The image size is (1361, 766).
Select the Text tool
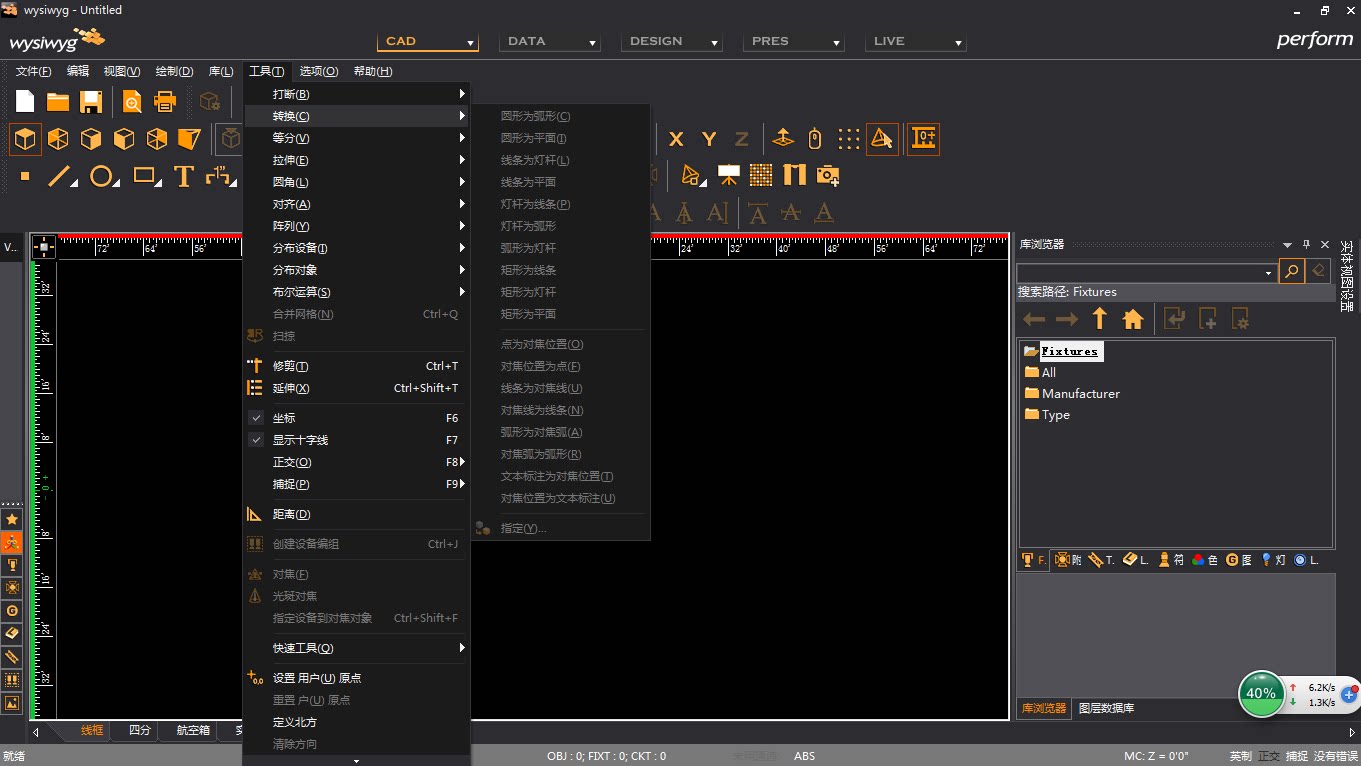click(x=183, y=177)
